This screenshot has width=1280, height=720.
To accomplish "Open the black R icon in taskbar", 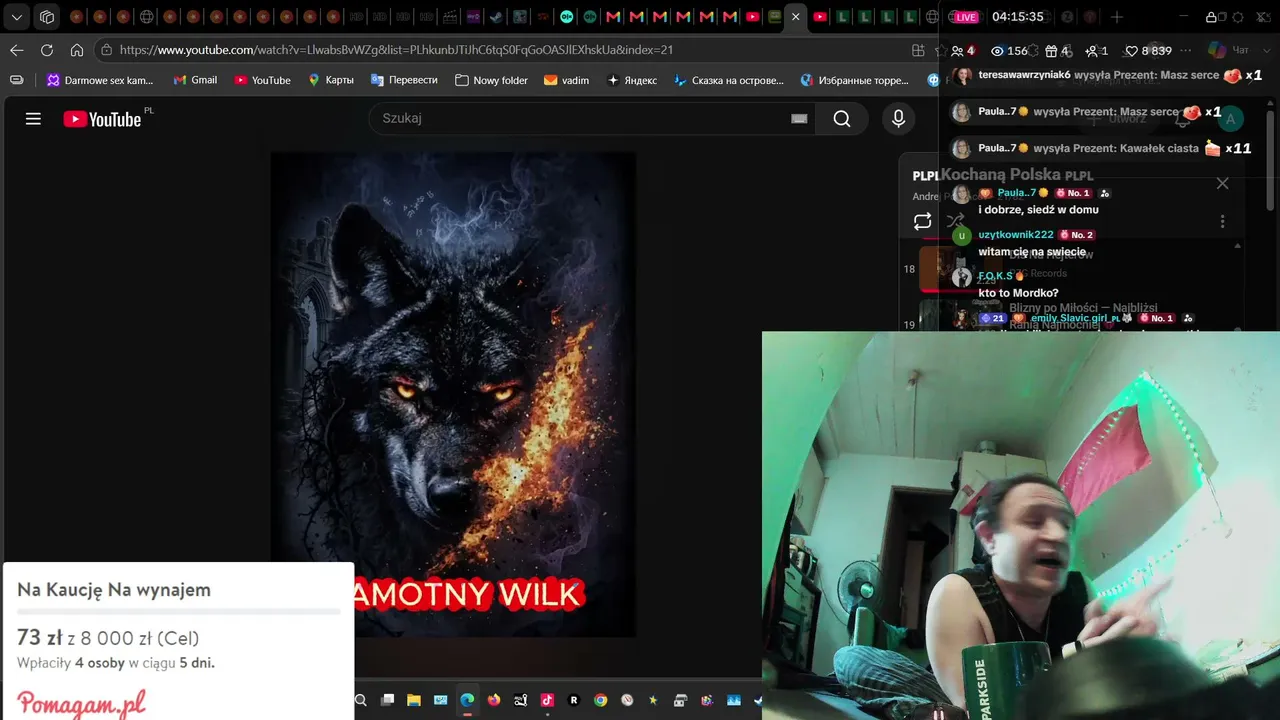I will click(574, 700).
